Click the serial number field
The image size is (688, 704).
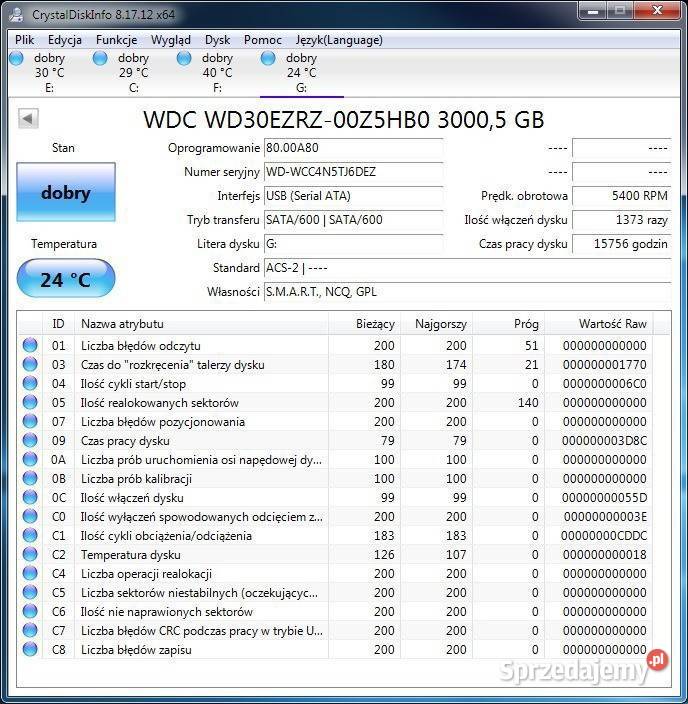pyautogui.click(x=352, y=172)
